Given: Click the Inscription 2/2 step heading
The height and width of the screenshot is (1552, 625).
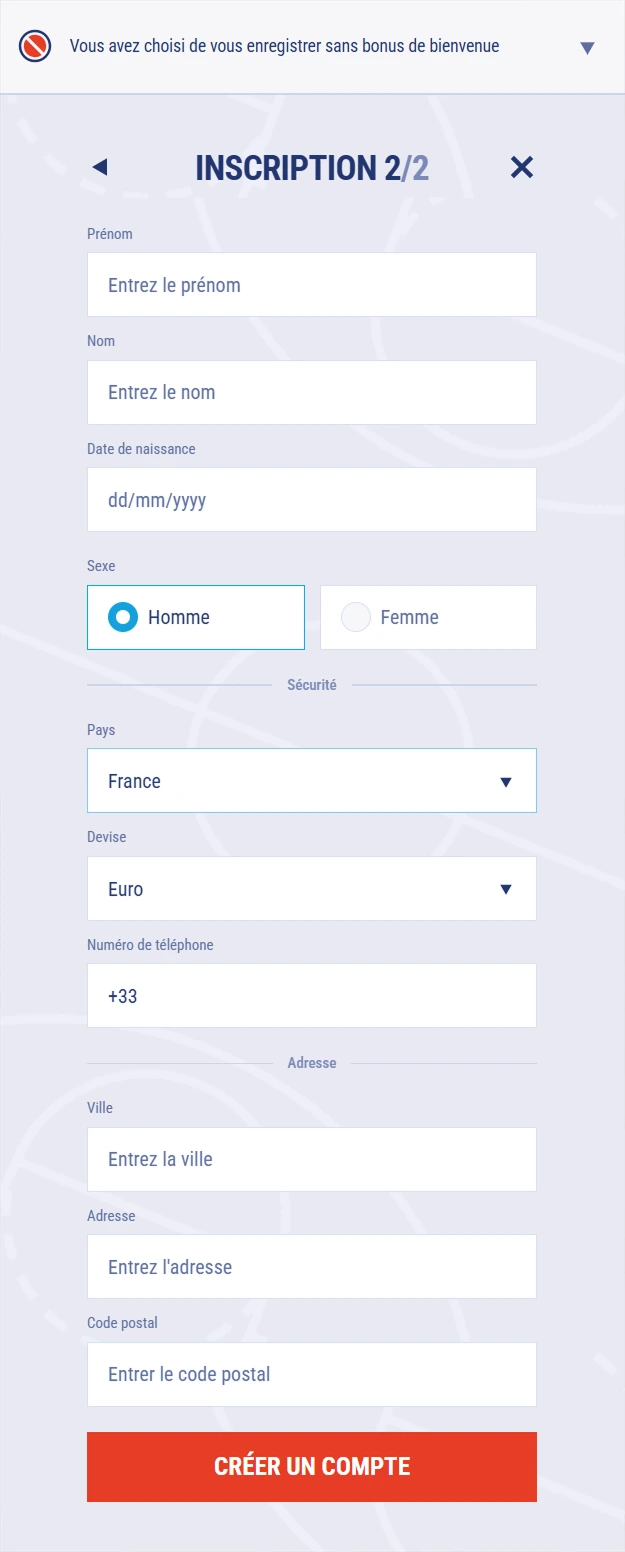Looking at the screenshot, I should pyautogui.click(x=312, y=168).
